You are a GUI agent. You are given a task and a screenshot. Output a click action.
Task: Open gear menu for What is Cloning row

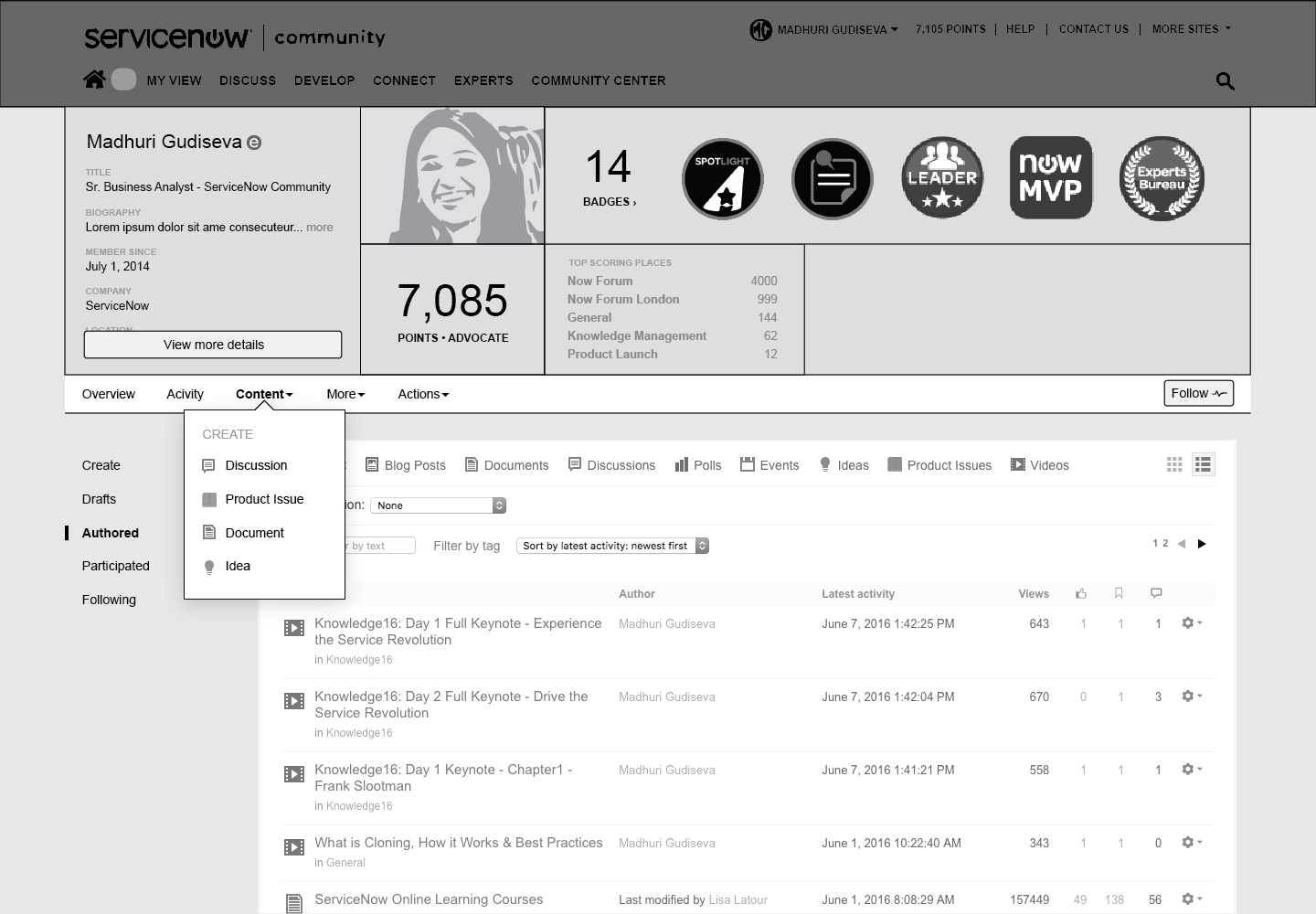click(x=1192, y=842)
